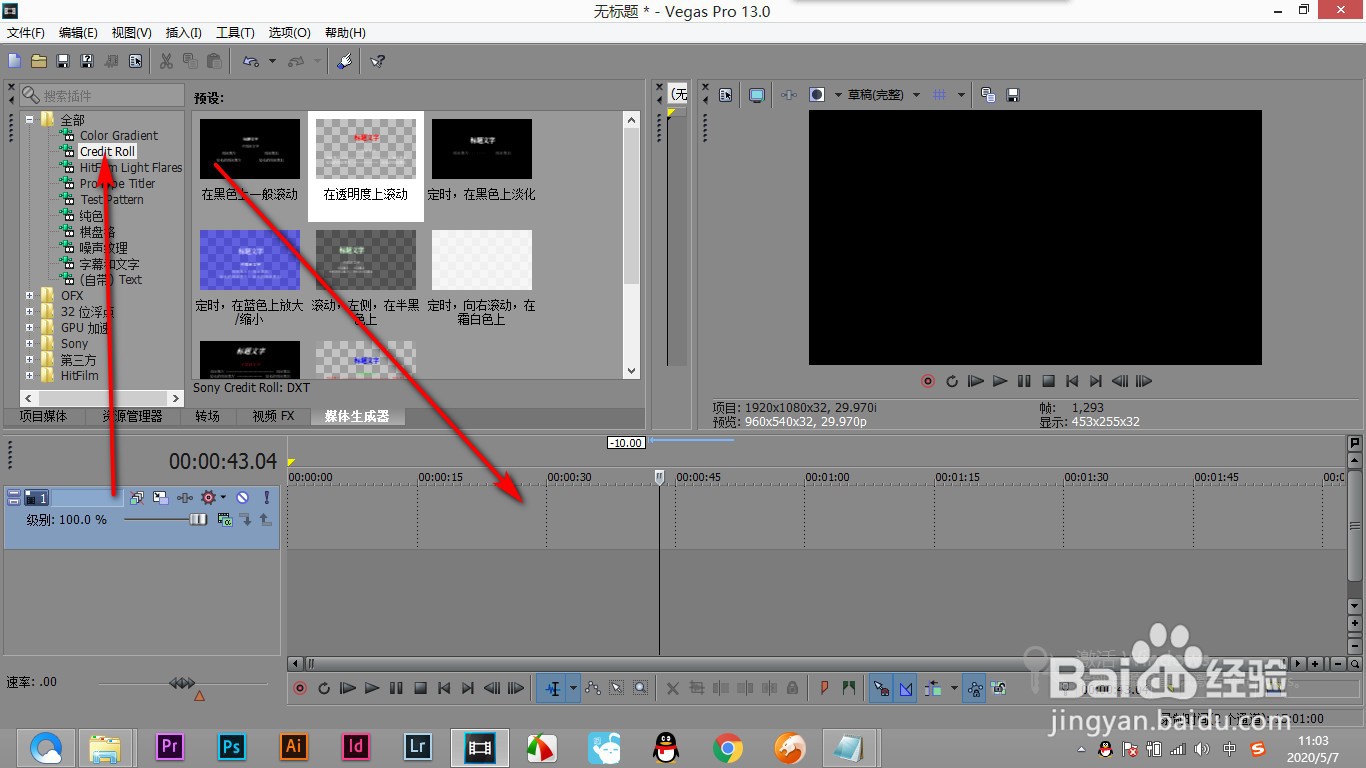Click the What's This help icon
This screenshot has width=1366, height=768.
[x=377, y=61]
